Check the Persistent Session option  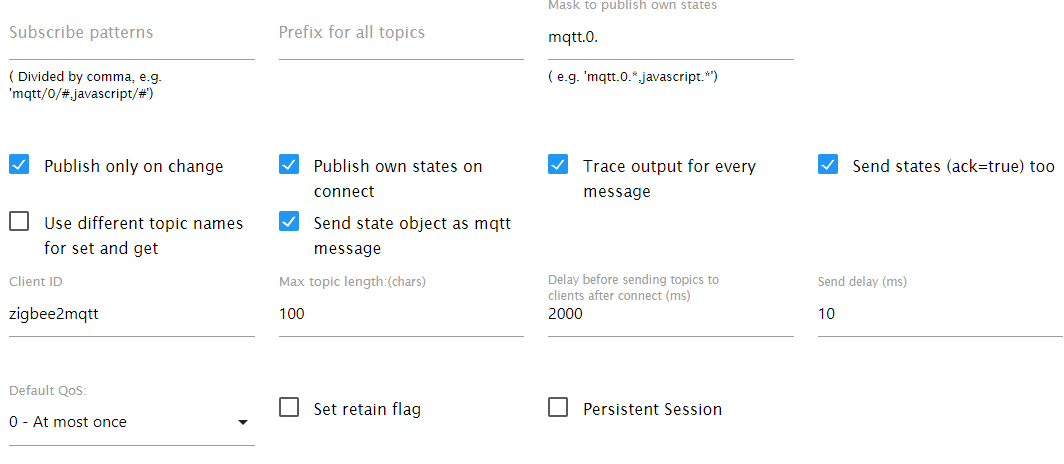tap(558, 408)
